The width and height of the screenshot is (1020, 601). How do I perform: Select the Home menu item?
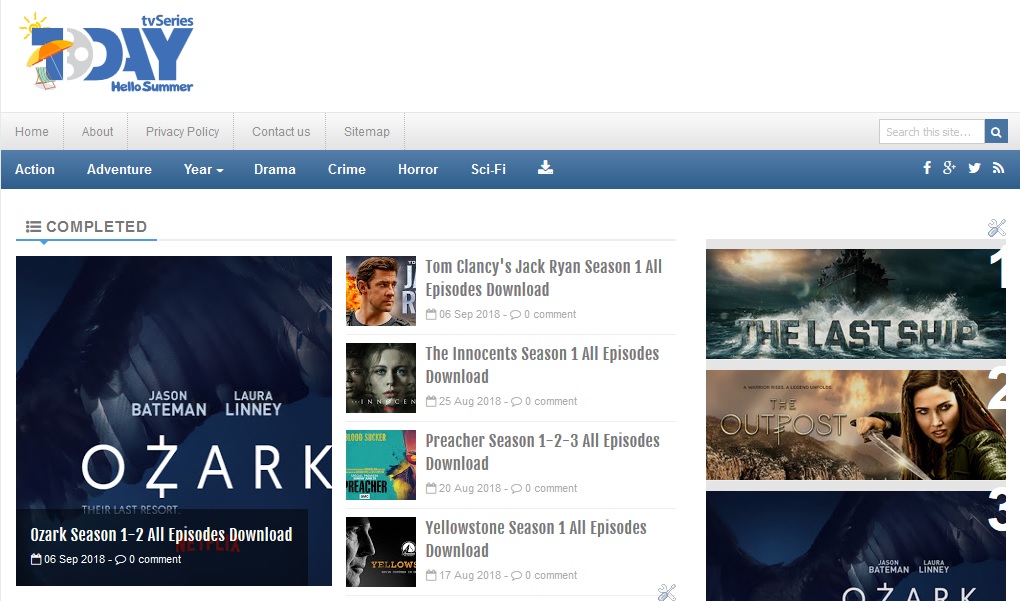tap(32, 131)
